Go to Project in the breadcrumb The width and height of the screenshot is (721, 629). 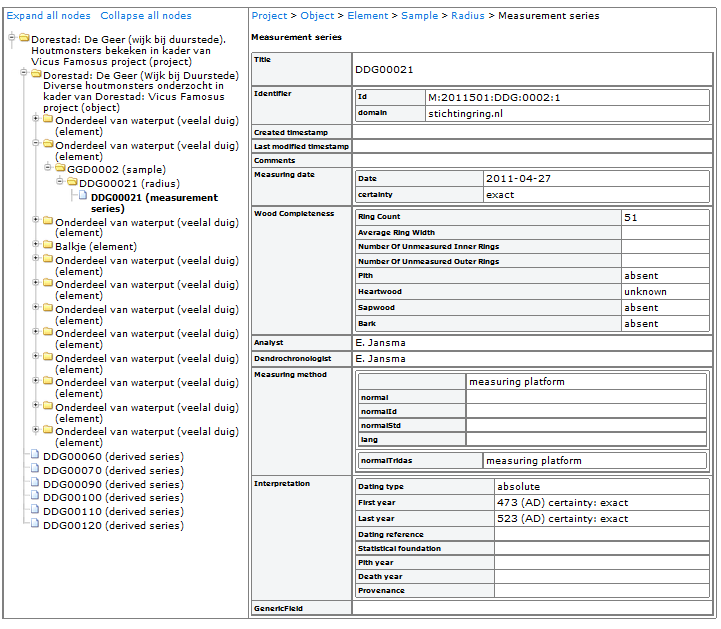click(x=269, y=16)
